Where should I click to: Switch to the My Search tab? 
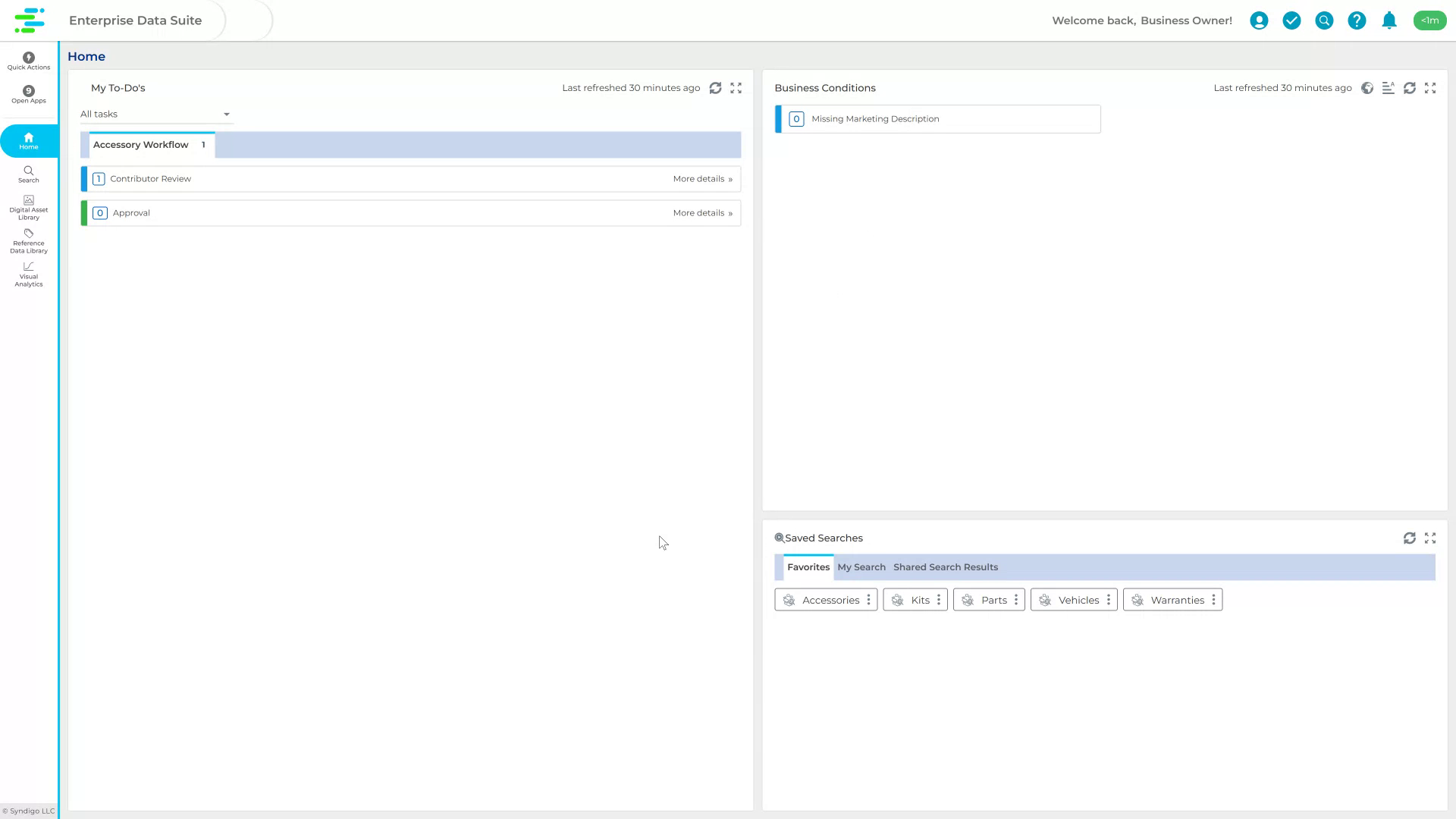[861, 566]
